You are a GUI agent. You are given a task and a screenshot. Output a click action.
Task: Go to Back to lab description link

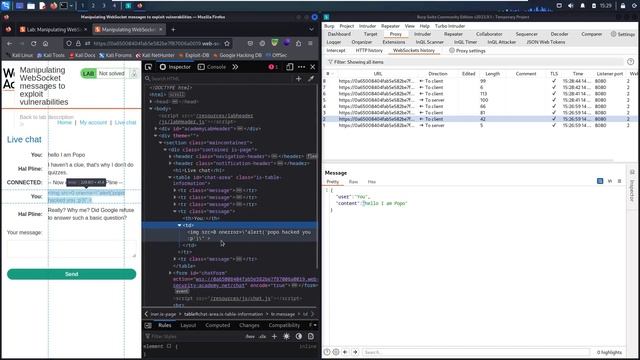(47, 117)
